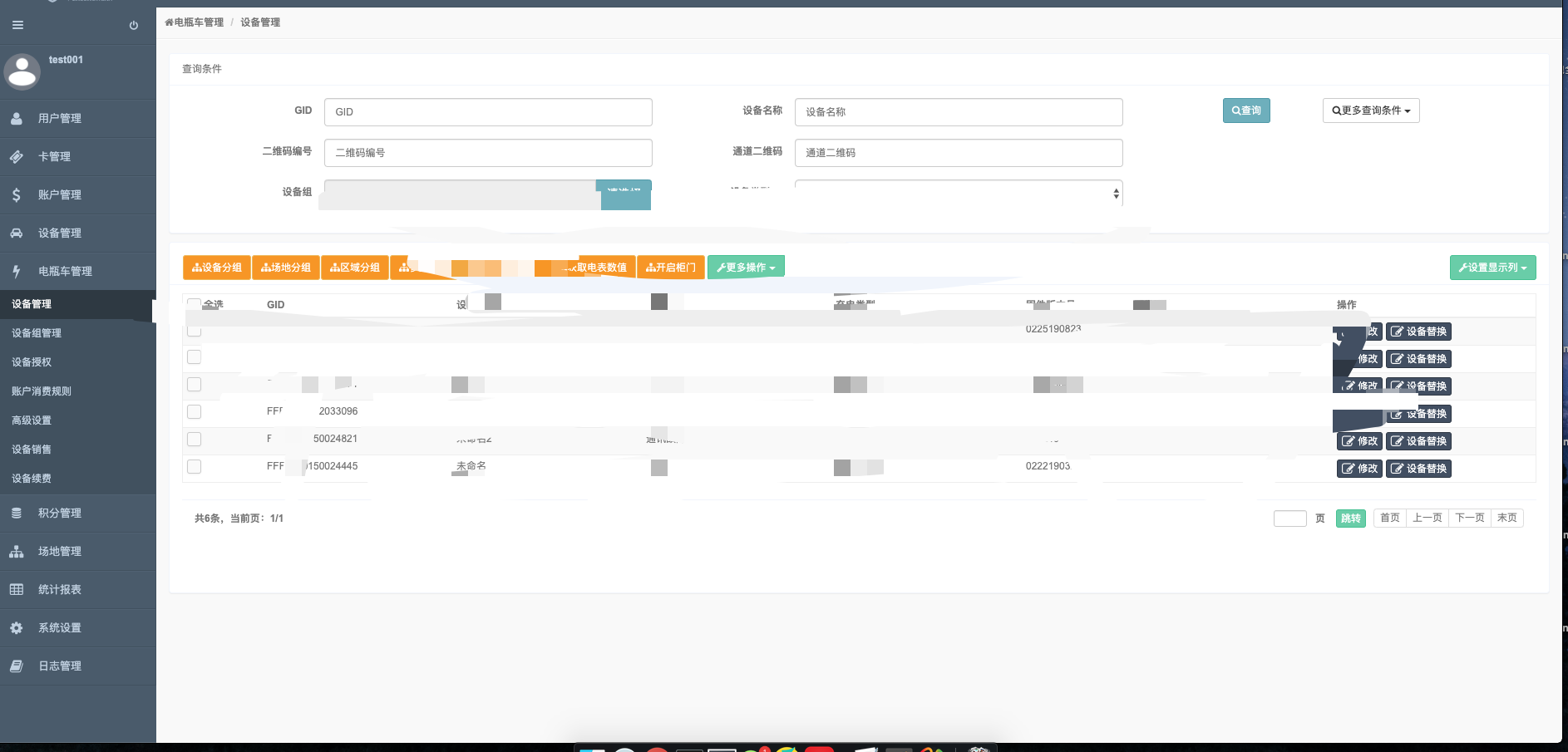Click 设备替换 in the 2033096 row

pos(1418,414)
